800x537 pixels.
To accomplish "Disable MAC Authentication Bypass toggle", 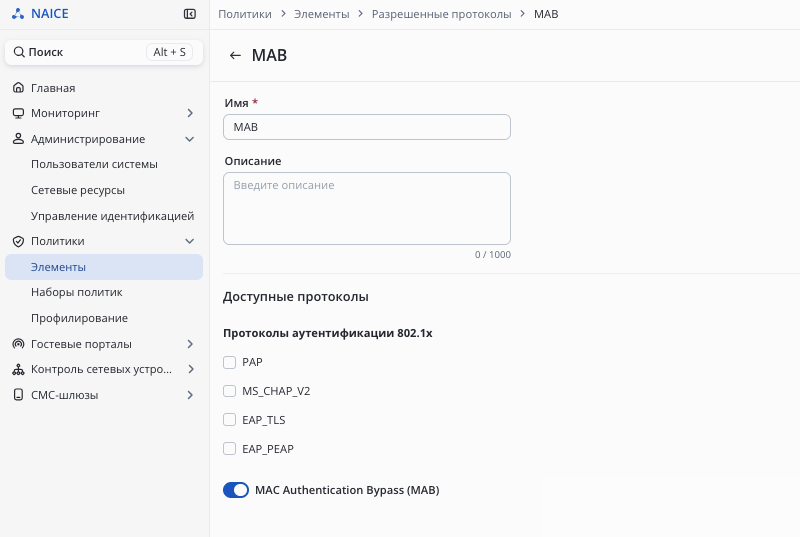I will click(x=236, y=490).
